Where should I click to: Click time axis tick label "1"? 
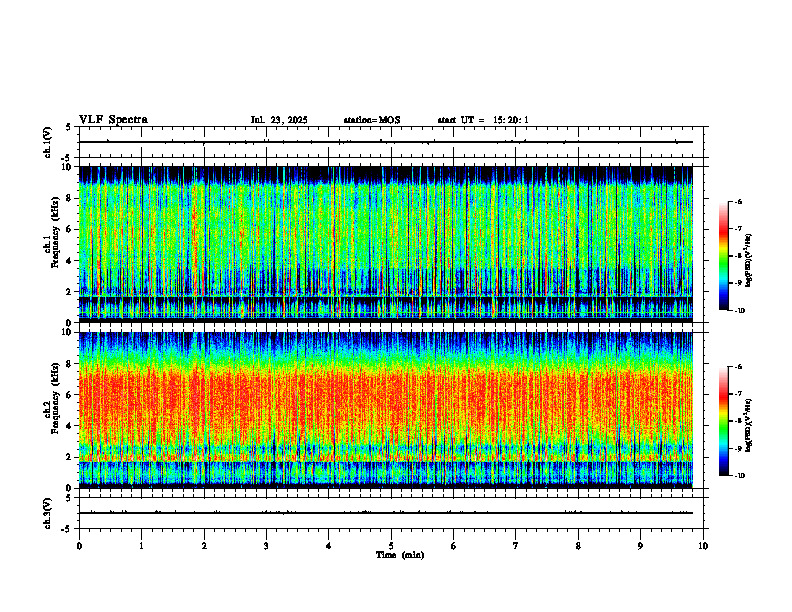click(x=141, y=546)
